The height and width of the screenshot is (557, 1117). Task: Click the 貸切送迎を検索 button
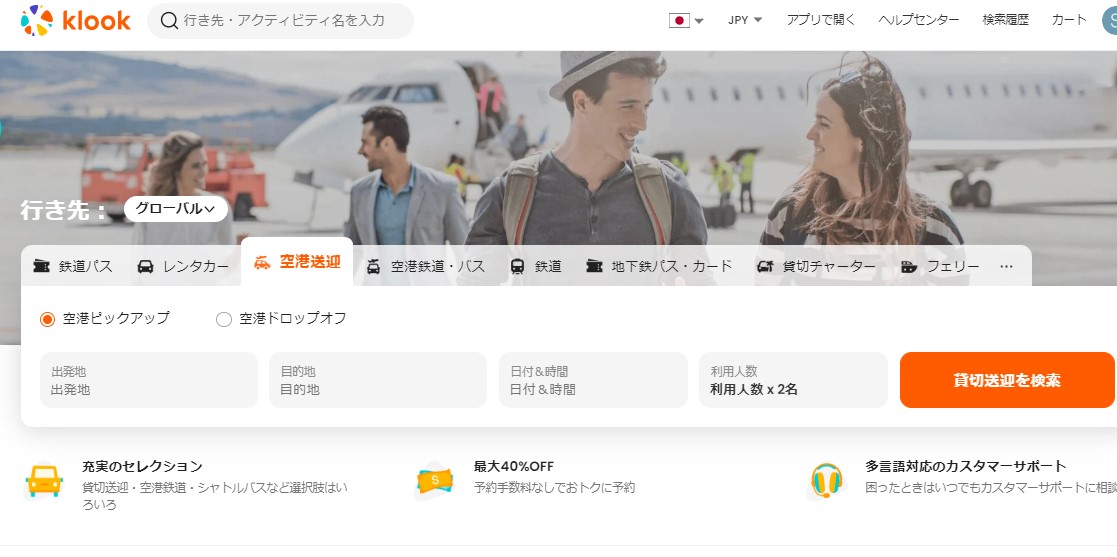coord(1007,380)
